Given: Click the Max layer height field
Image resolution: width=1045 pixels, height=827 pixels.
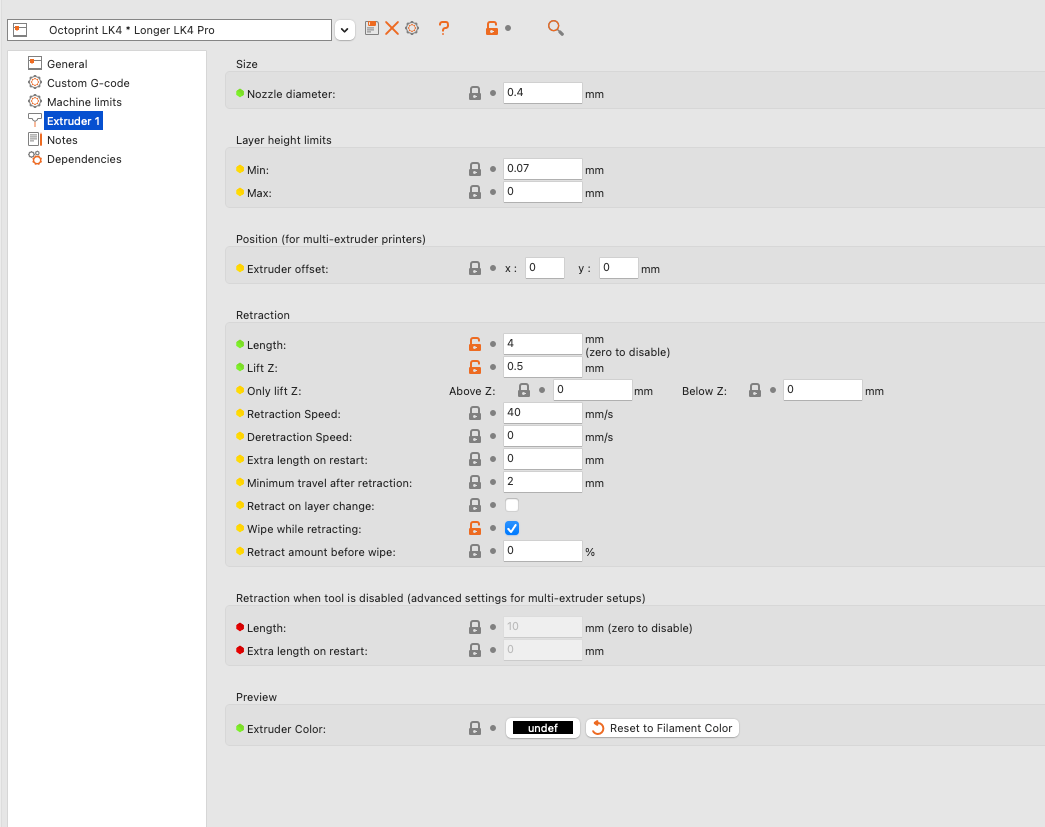Looking at the screenshot, I should point(542,192).
